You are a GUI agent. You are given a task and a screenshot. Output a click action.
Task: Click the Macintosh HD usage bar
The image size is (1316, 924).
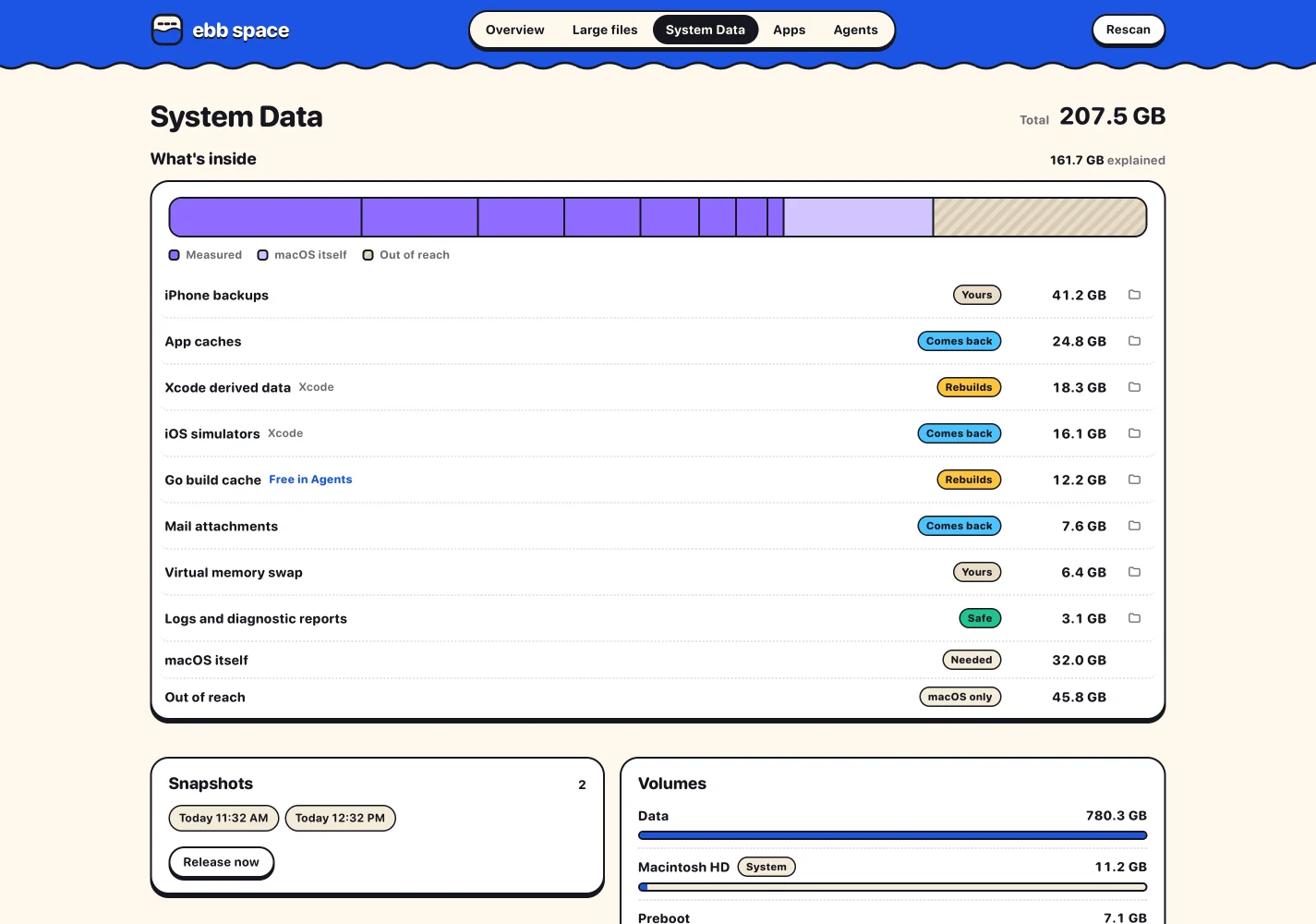(x=892, y=887)
